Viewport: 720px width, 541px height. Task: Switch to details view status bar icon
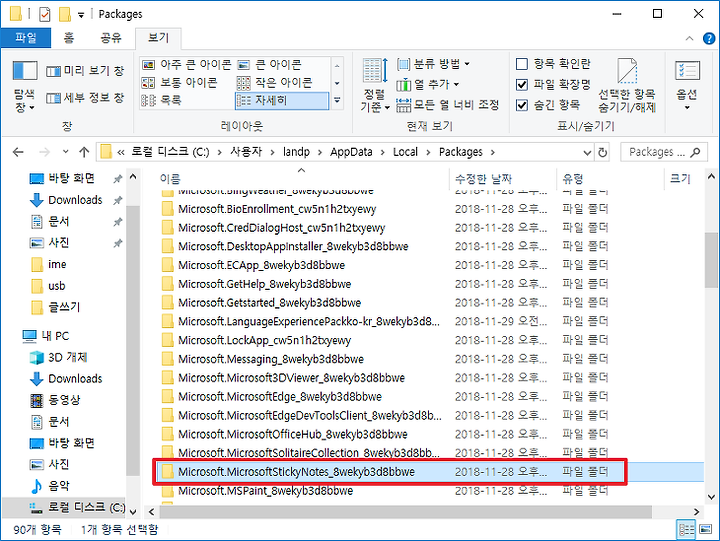click(x=686, y=530)
